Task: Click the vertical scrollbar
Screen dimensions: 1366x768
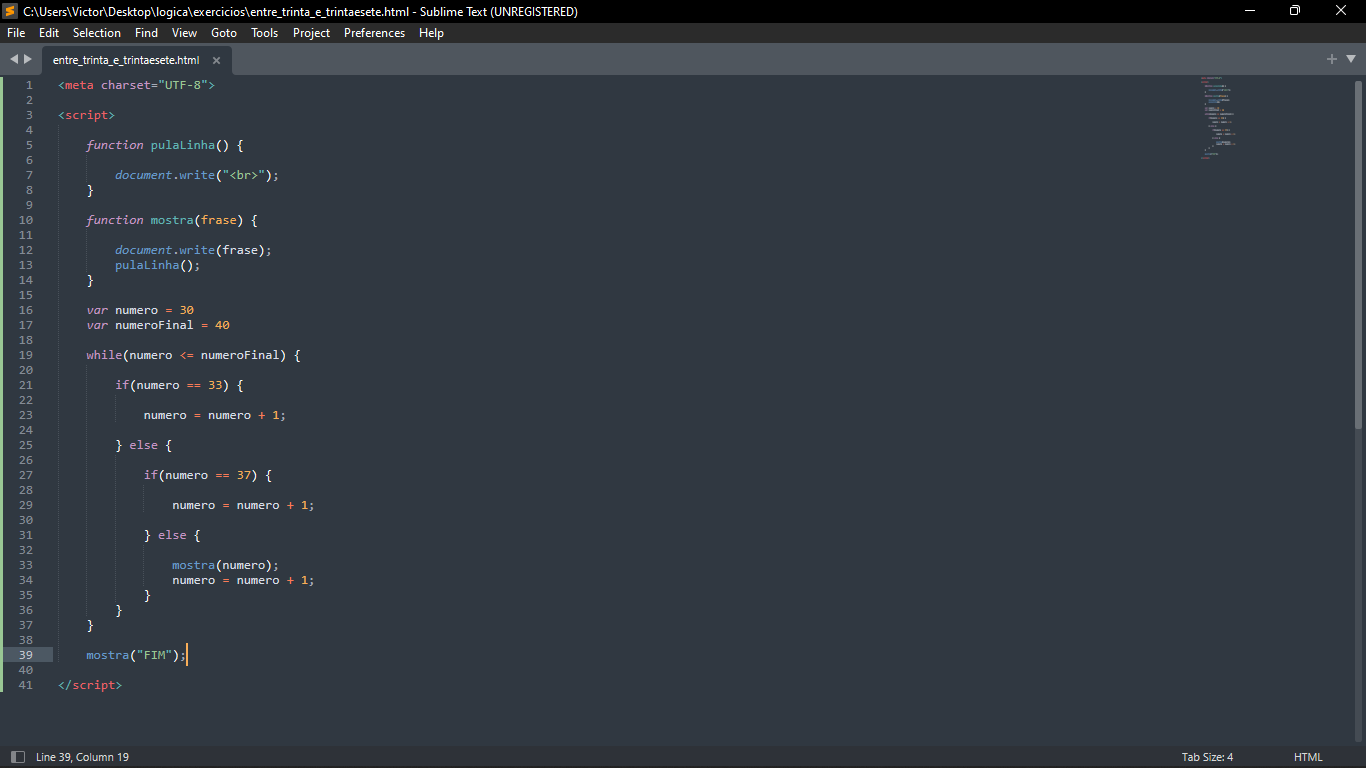Action: [x=1358, y=254]
